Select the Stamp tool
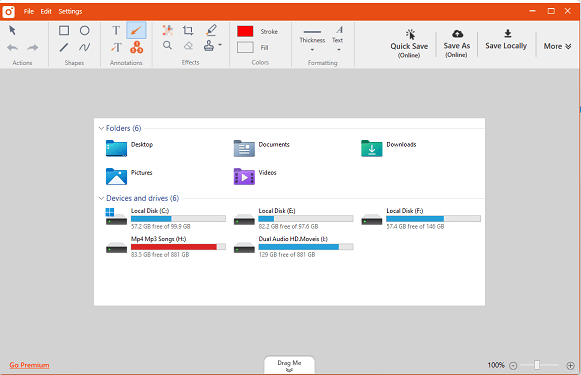Screen dimensions: 581x375 coord(209,46)
